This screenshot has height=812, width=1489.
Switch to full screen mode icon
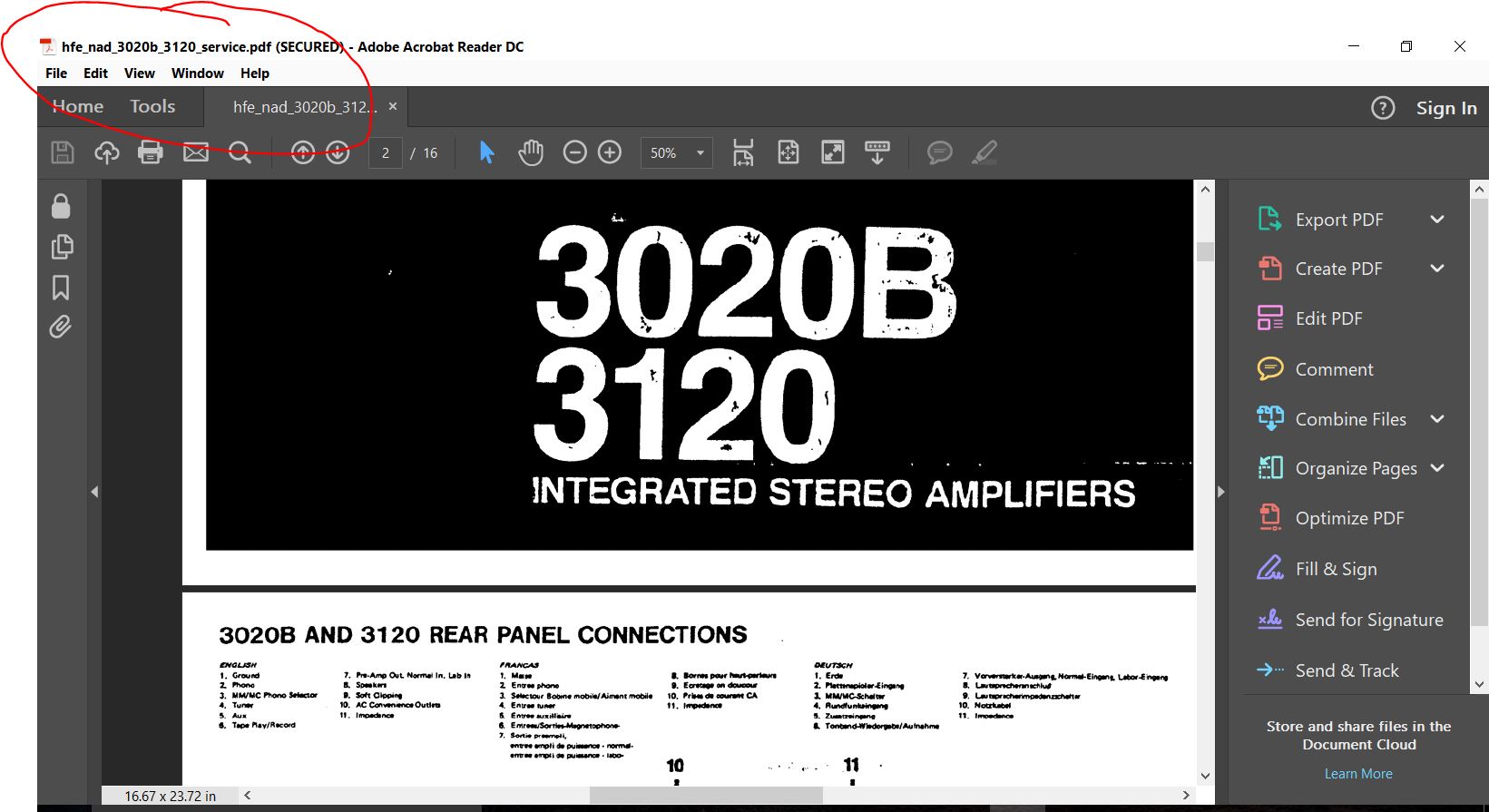(832, 152)
